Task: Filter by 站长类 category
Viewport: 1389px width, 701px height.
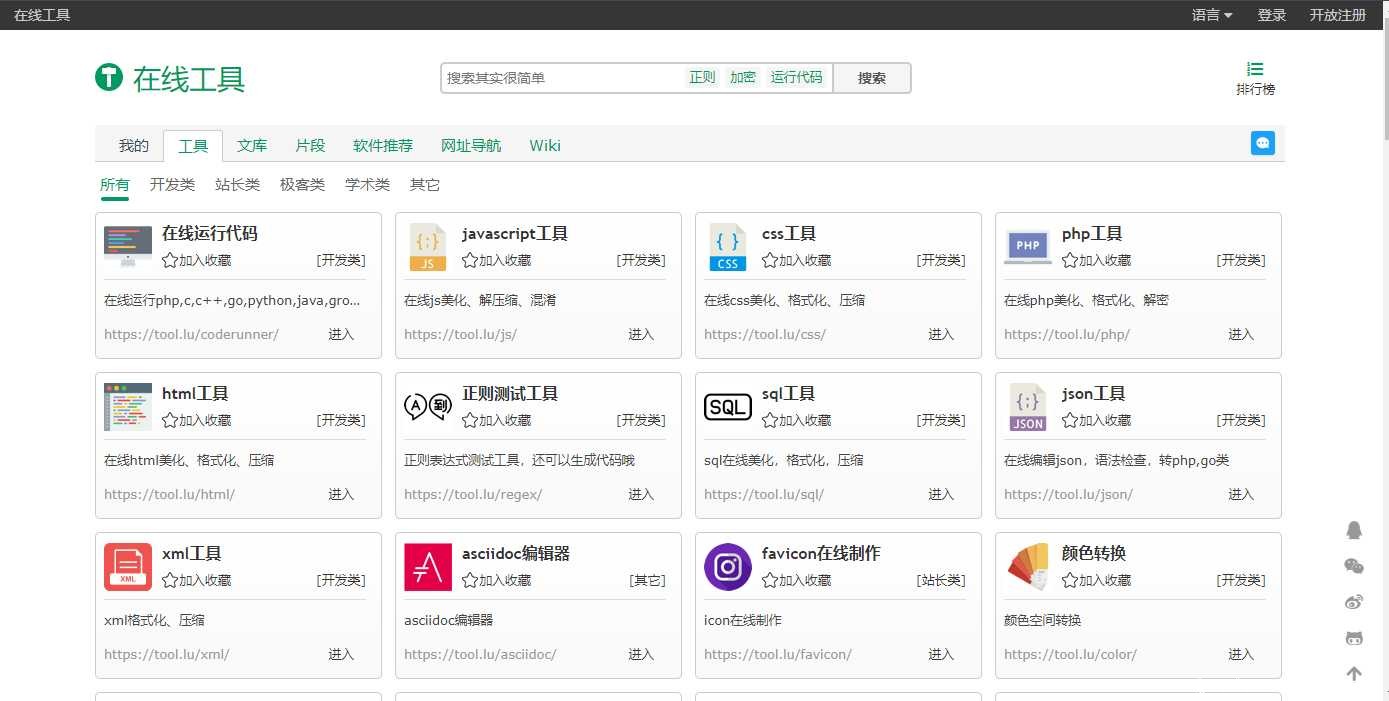Action: coord(237,185)
